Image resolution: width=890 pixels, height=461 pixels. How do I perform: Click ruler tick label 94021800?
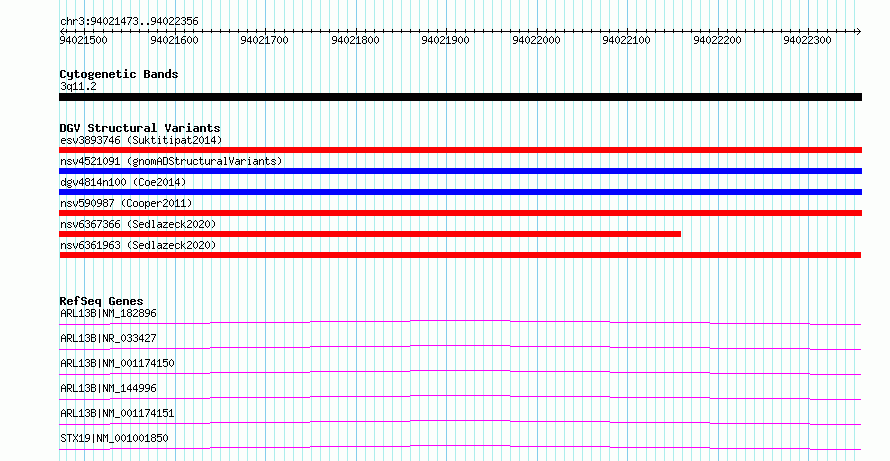pos(355,40)
